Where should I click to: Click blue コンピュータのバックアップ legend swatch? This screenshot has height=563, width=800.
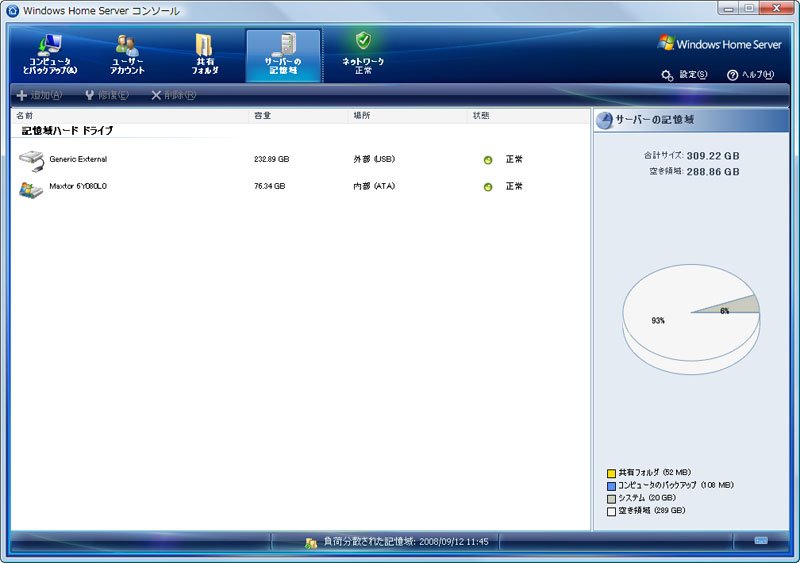coord(611,486)
